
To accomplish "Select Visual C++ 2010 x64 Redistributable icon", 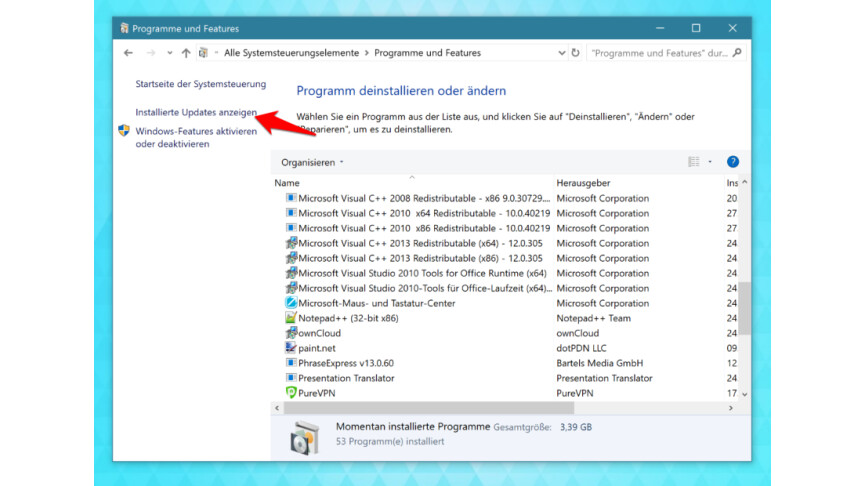I will [291, 213].
